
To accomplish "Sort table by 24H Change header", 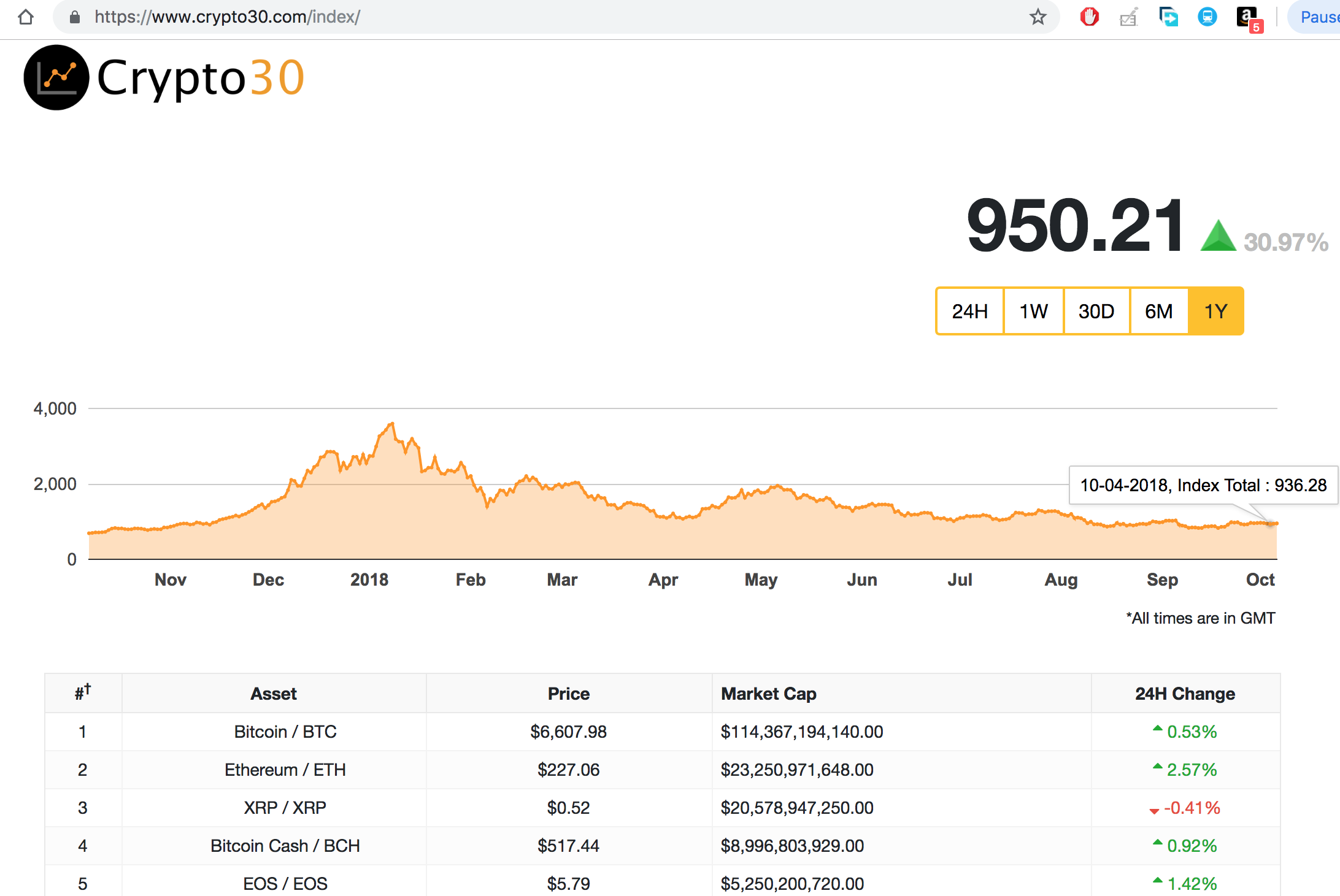I will pyautogui.click(x=1184, y=694).
